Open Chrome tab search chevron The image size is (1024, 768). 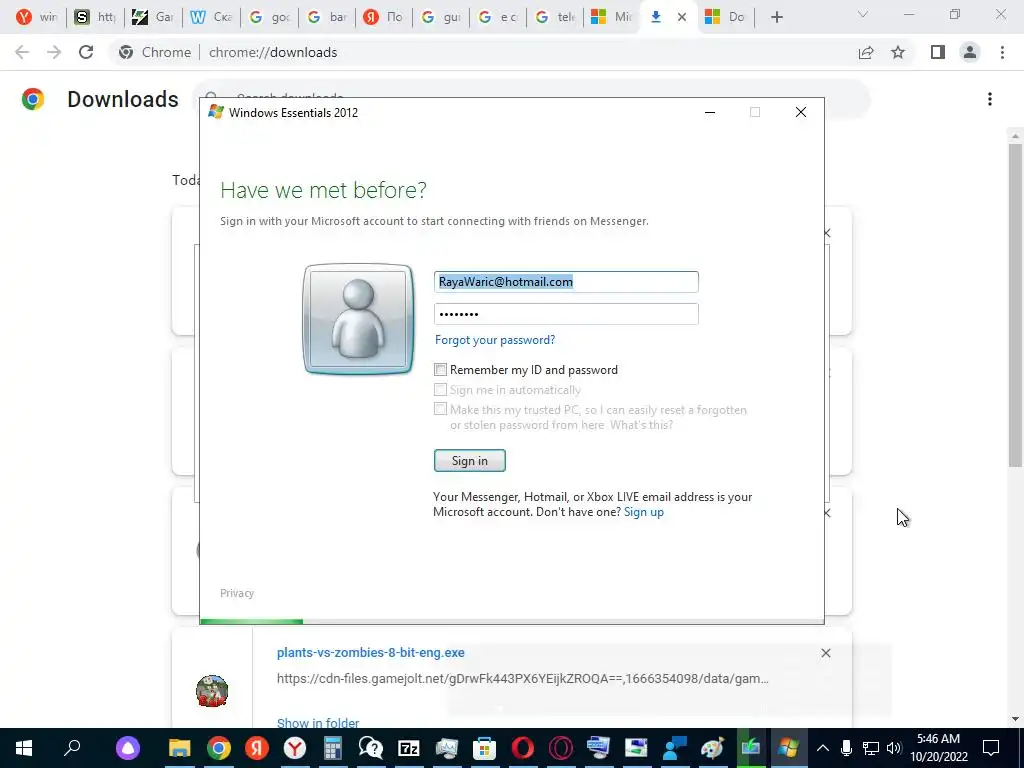coord(863,14)
